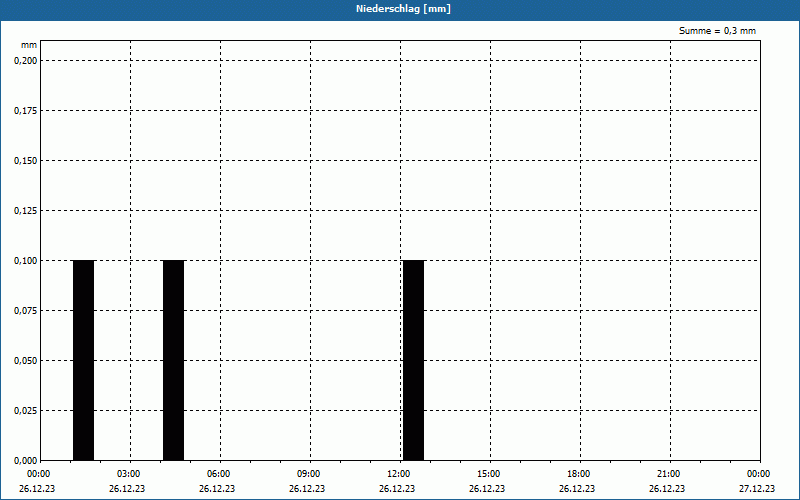The height and width of the screenshot is (500, 800).
Task: Click the 0,200 y-axis value
Action: click(26, 61)
